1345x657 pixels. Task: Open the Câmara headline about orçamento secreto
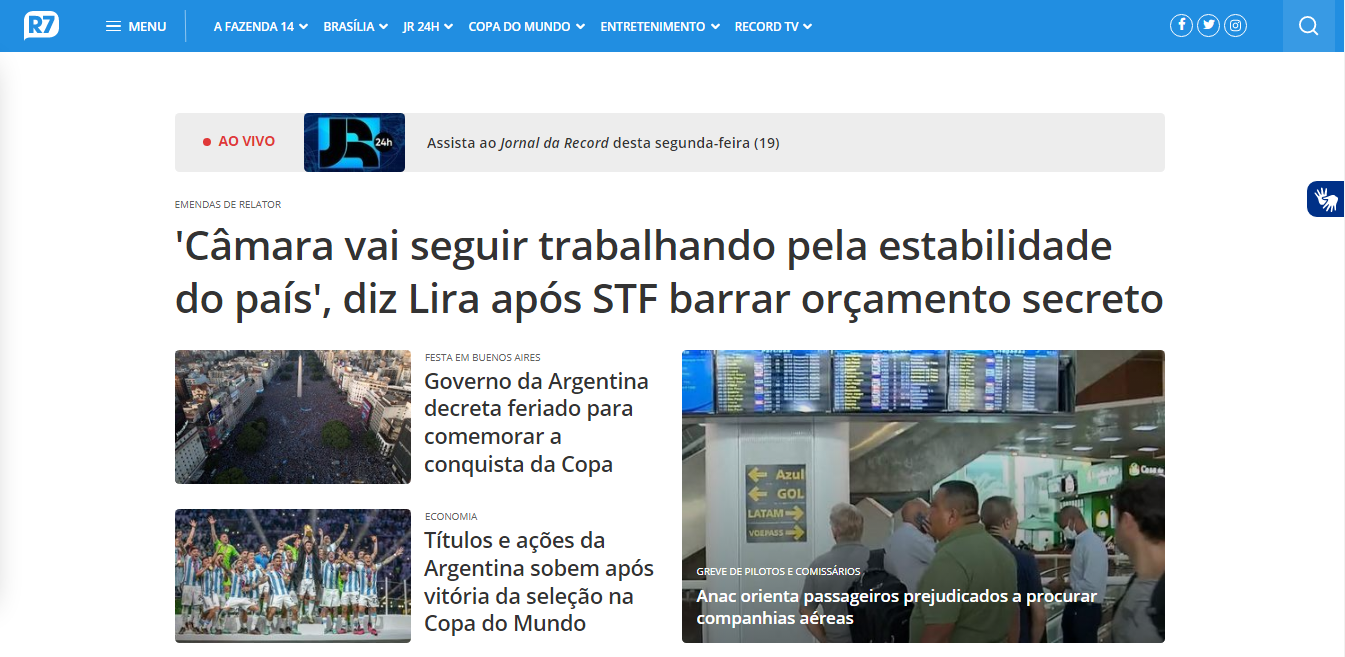pos(669,273)
